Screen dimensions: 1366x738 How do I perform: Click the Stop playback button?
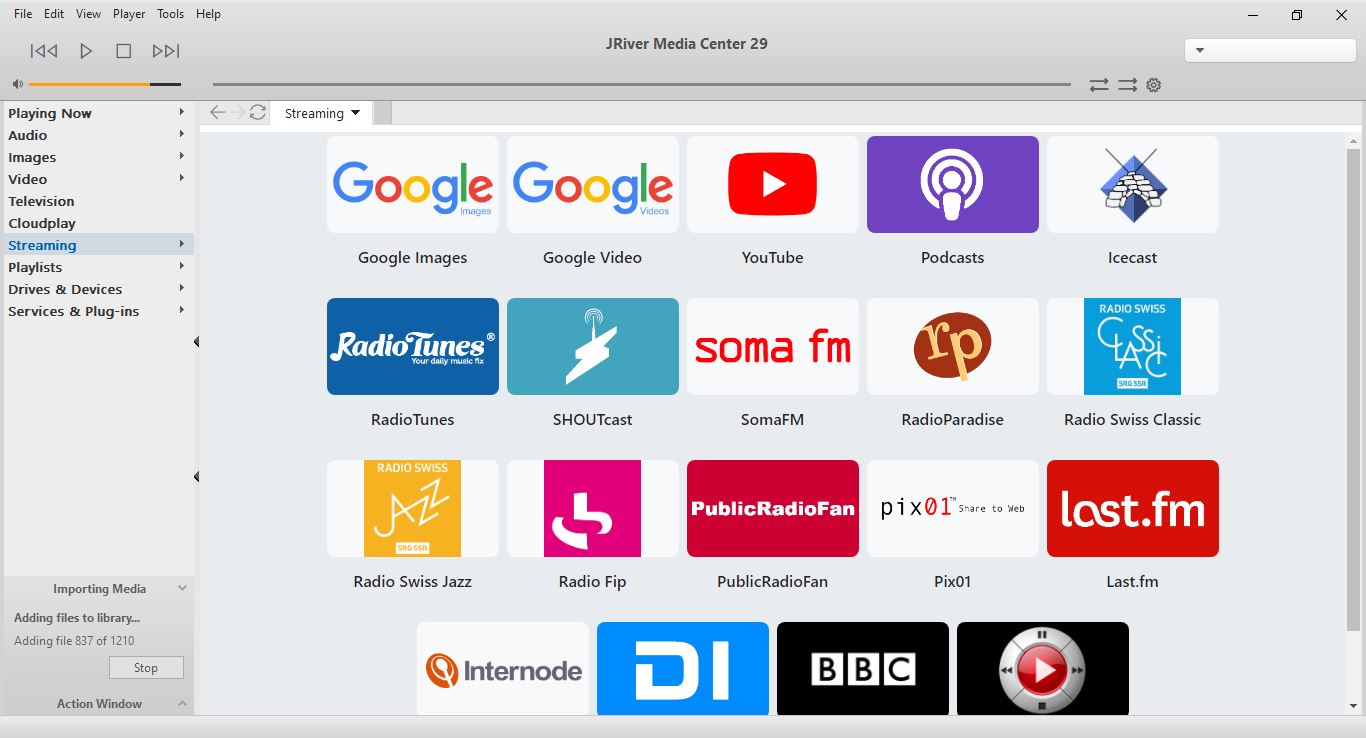[x=124, y=51]
